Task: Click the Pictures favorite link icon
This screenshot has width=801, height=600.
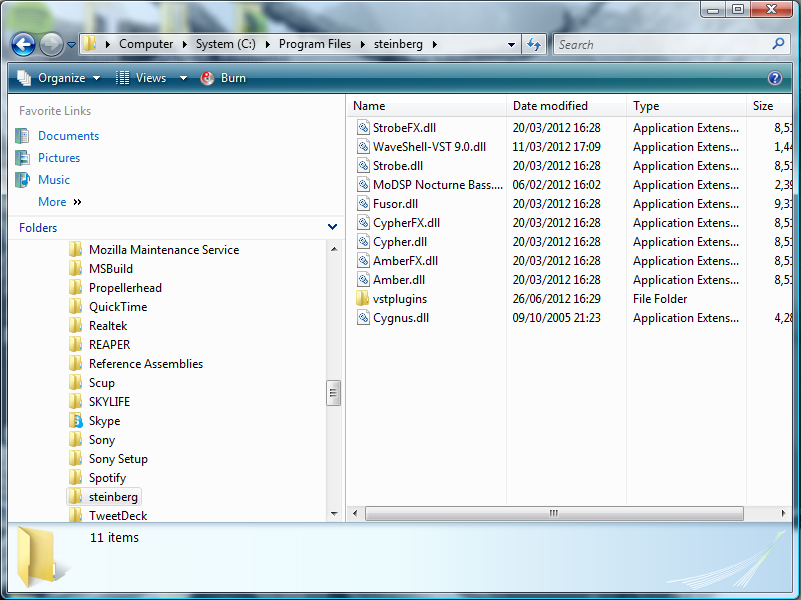Action: 22,158
